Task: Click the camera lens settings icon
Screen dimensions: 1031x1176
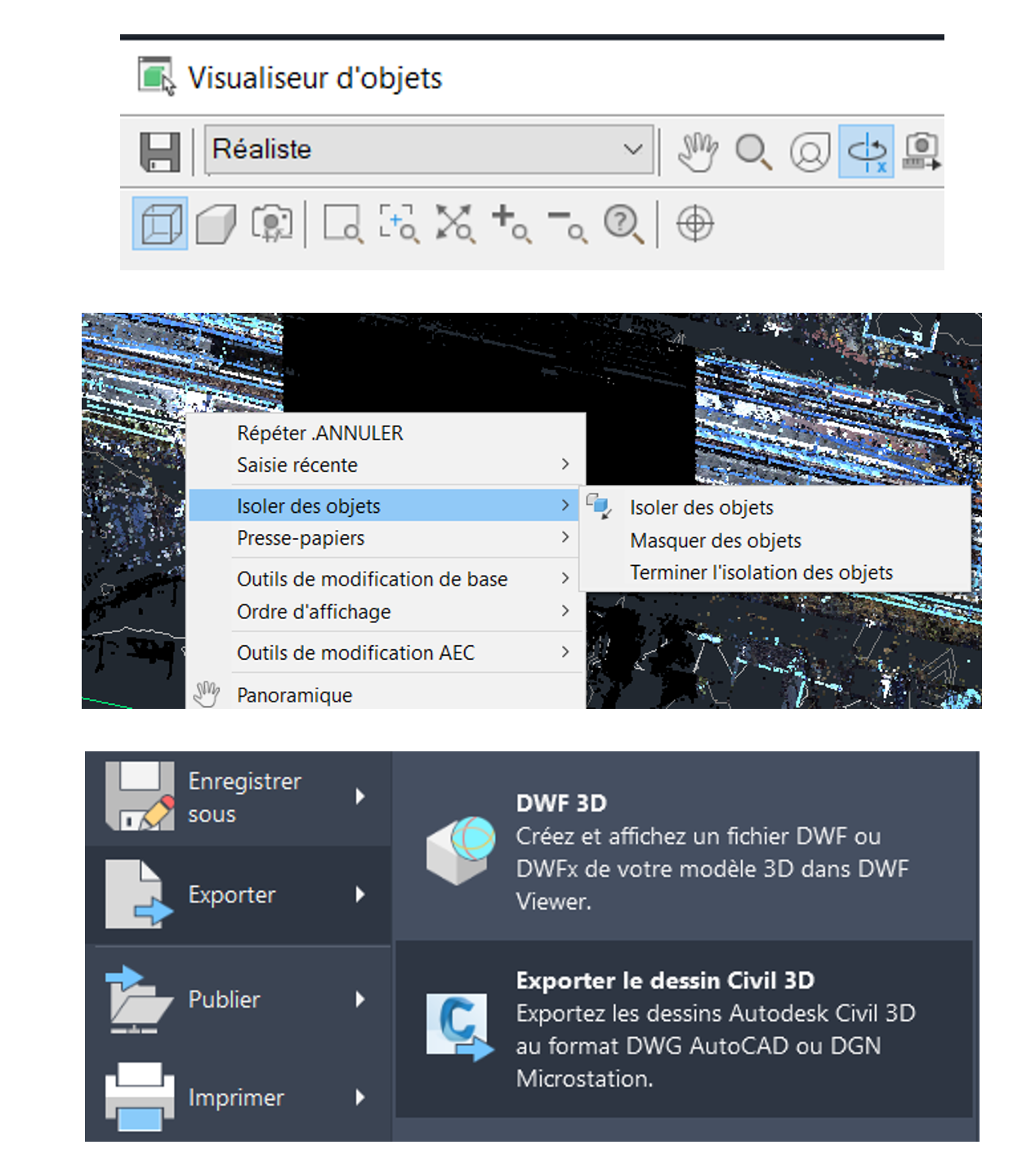Action: click(x=272, y=224)
